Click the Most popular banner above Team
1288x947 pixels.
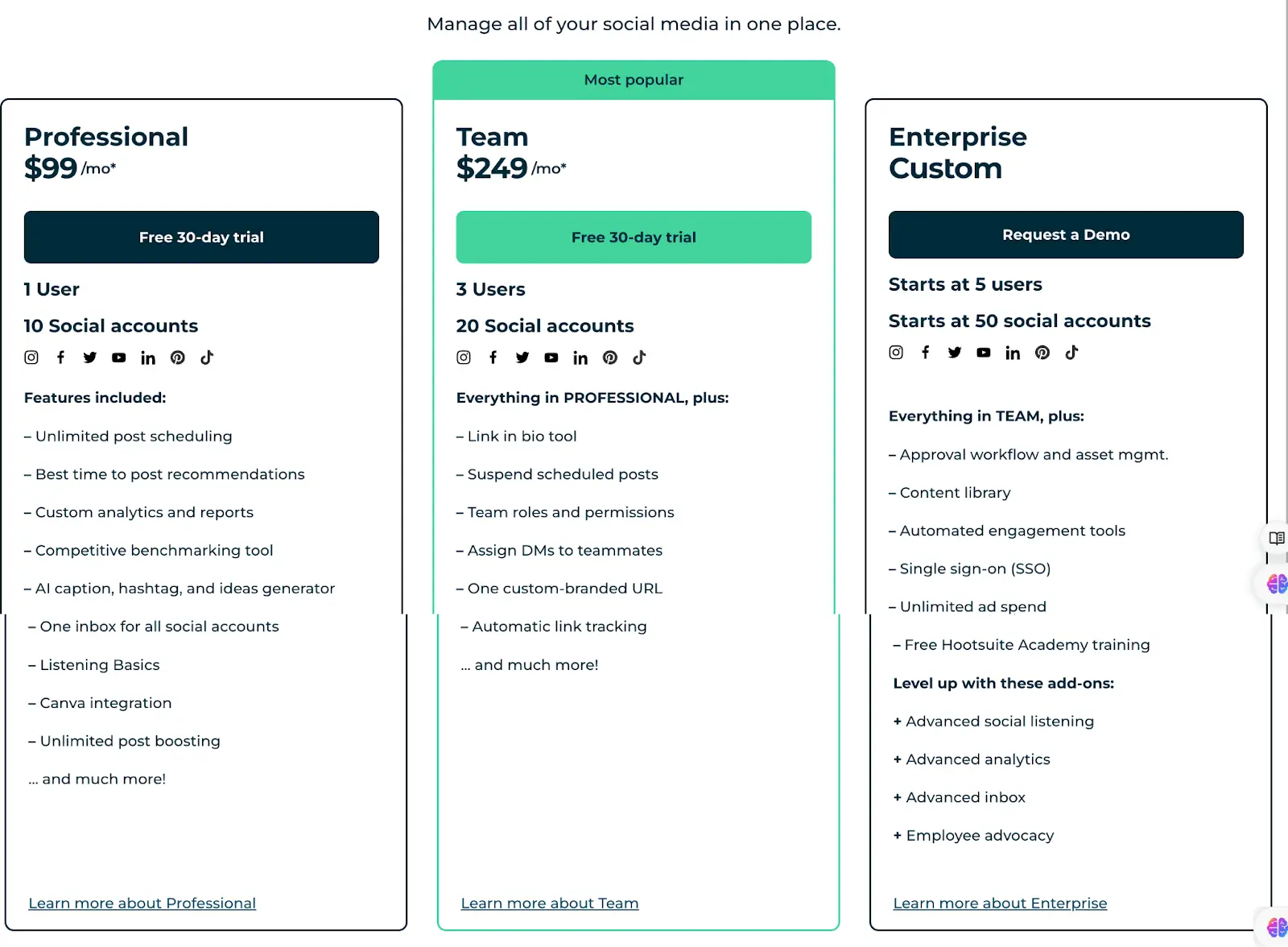tap(634, 80)
